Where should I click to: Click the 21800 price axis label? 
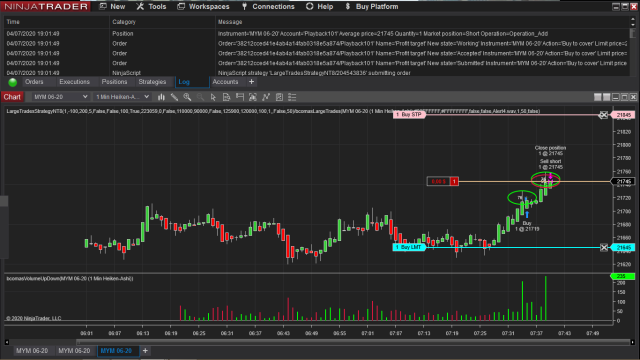(623, 145)
